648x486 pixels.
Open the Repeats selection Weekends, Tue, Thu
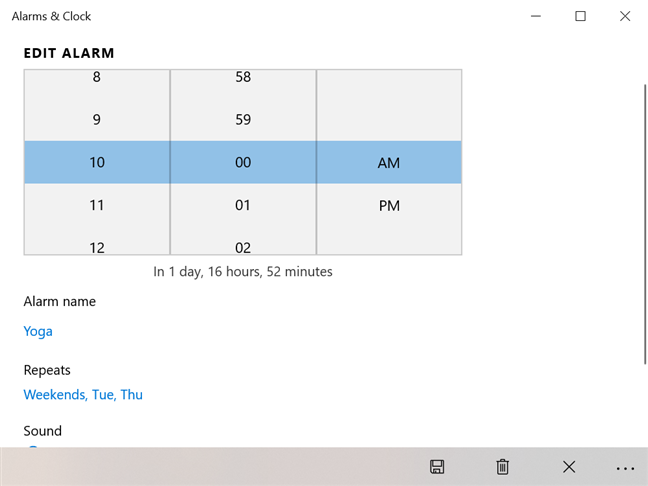pyautogui.click(x=83, y=395)
